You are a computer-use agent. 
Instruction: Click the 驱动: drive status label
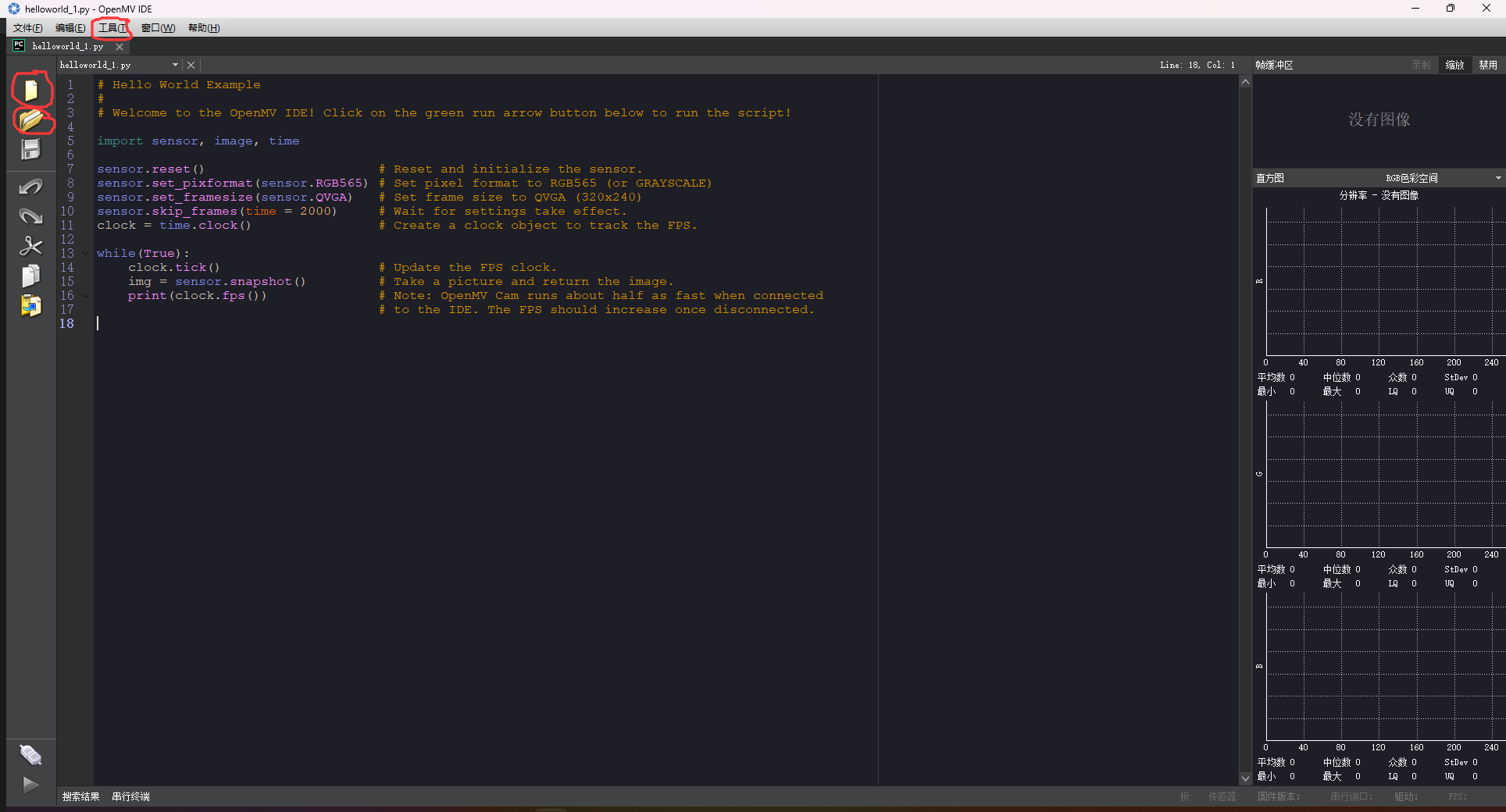click(1405, 796)
